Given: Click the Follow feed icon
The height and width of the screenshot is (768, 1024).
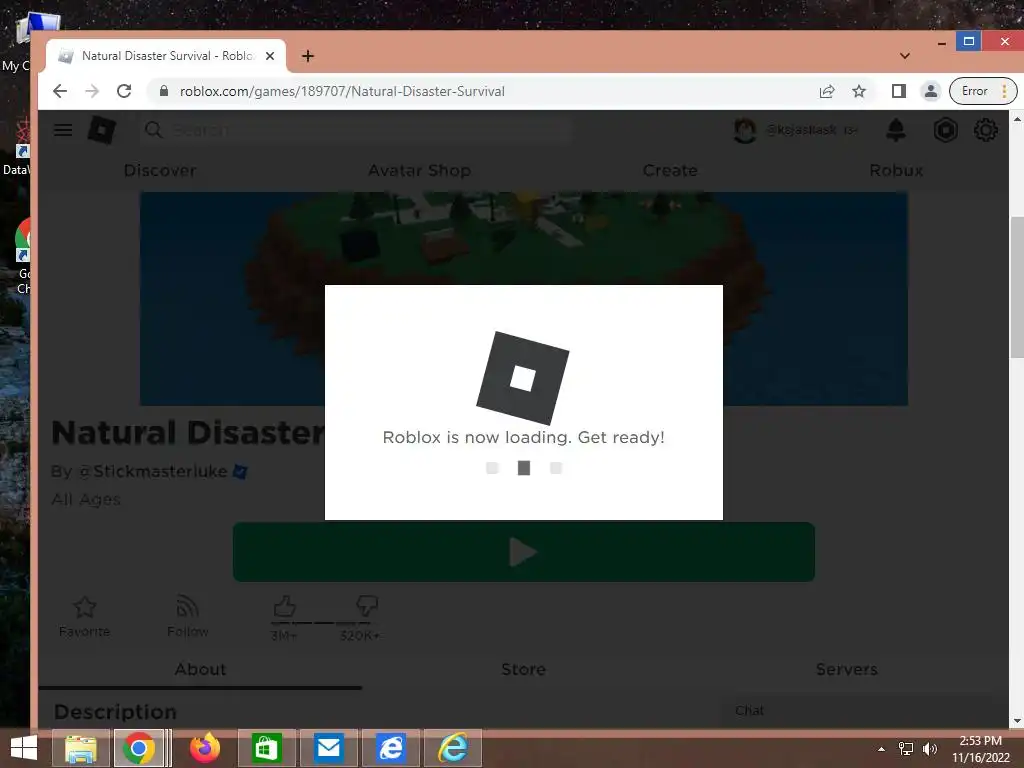Looking at the screenshot, I should tap(187, 607).
